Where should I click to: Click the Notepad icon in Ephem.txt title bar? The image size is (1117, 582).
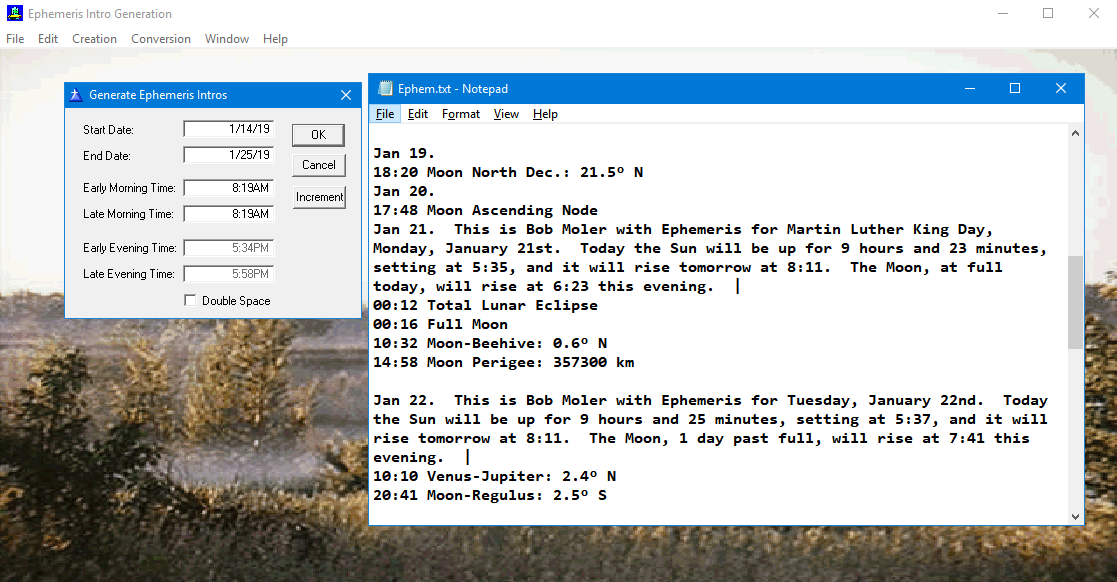(x=385, y=89)
